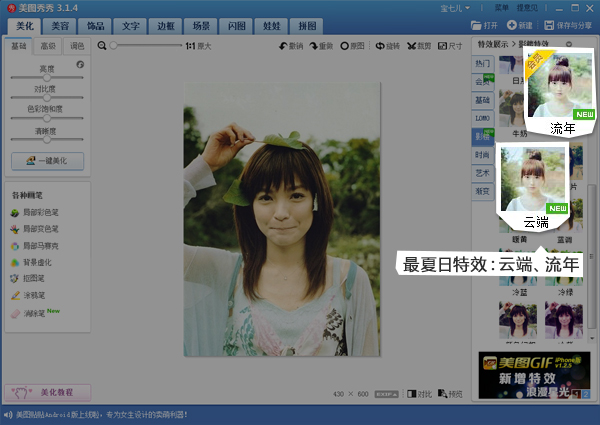The width and height of the screenshot is (600, 425).
Task: Select the 调色 adjustment sub-tab
Action: 77,46
